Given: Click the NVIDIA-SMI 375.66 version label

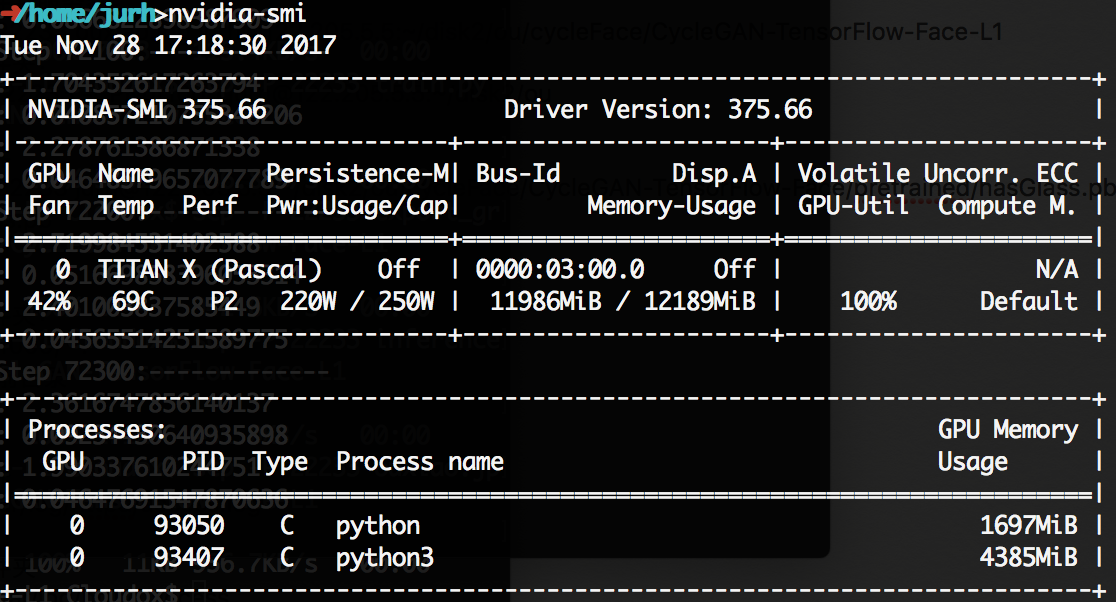Looking at the screenshot, I should point(147,109).
